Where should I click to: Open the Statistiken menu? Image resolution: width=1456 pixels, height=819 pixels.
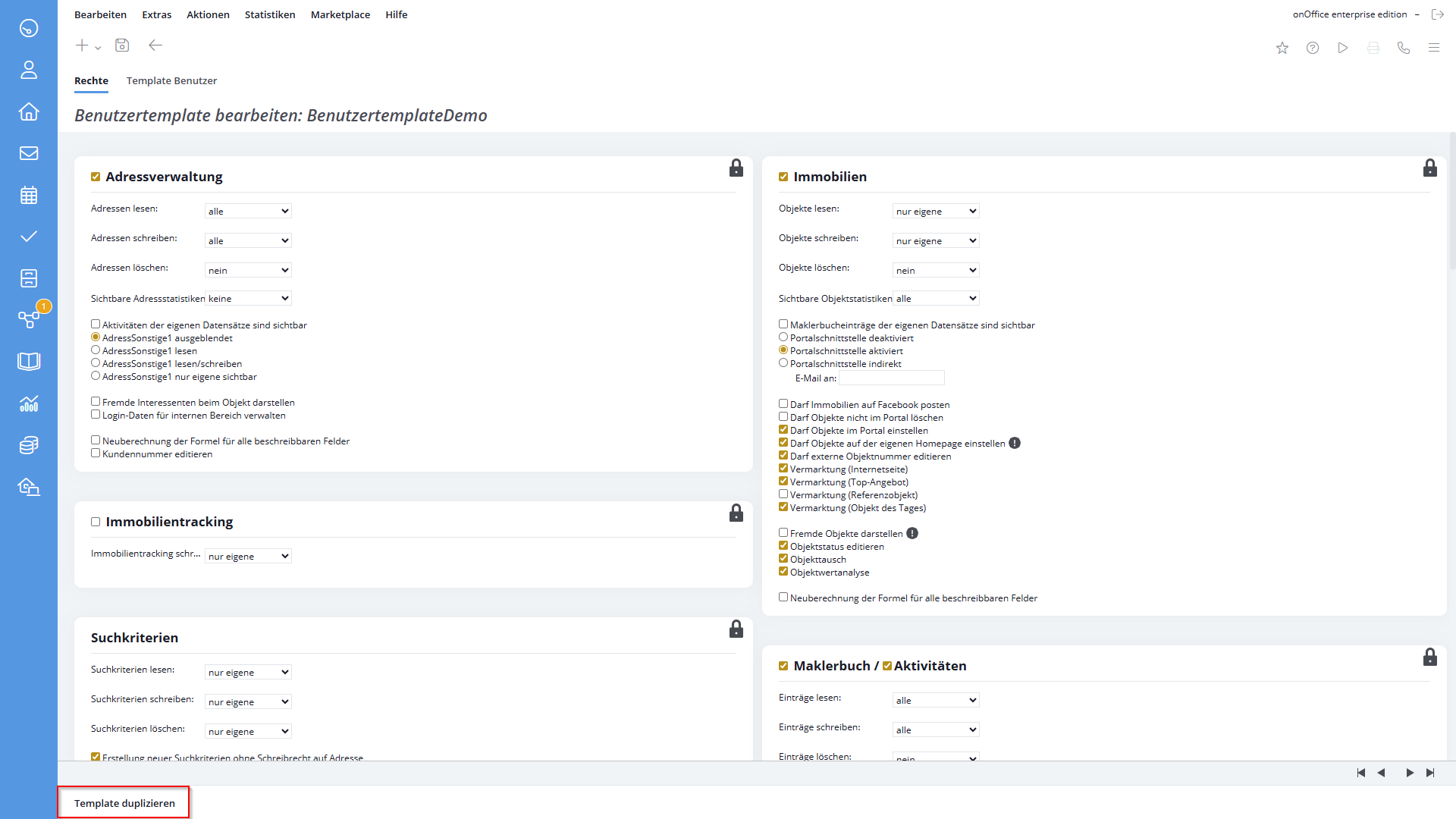(270, 14)
